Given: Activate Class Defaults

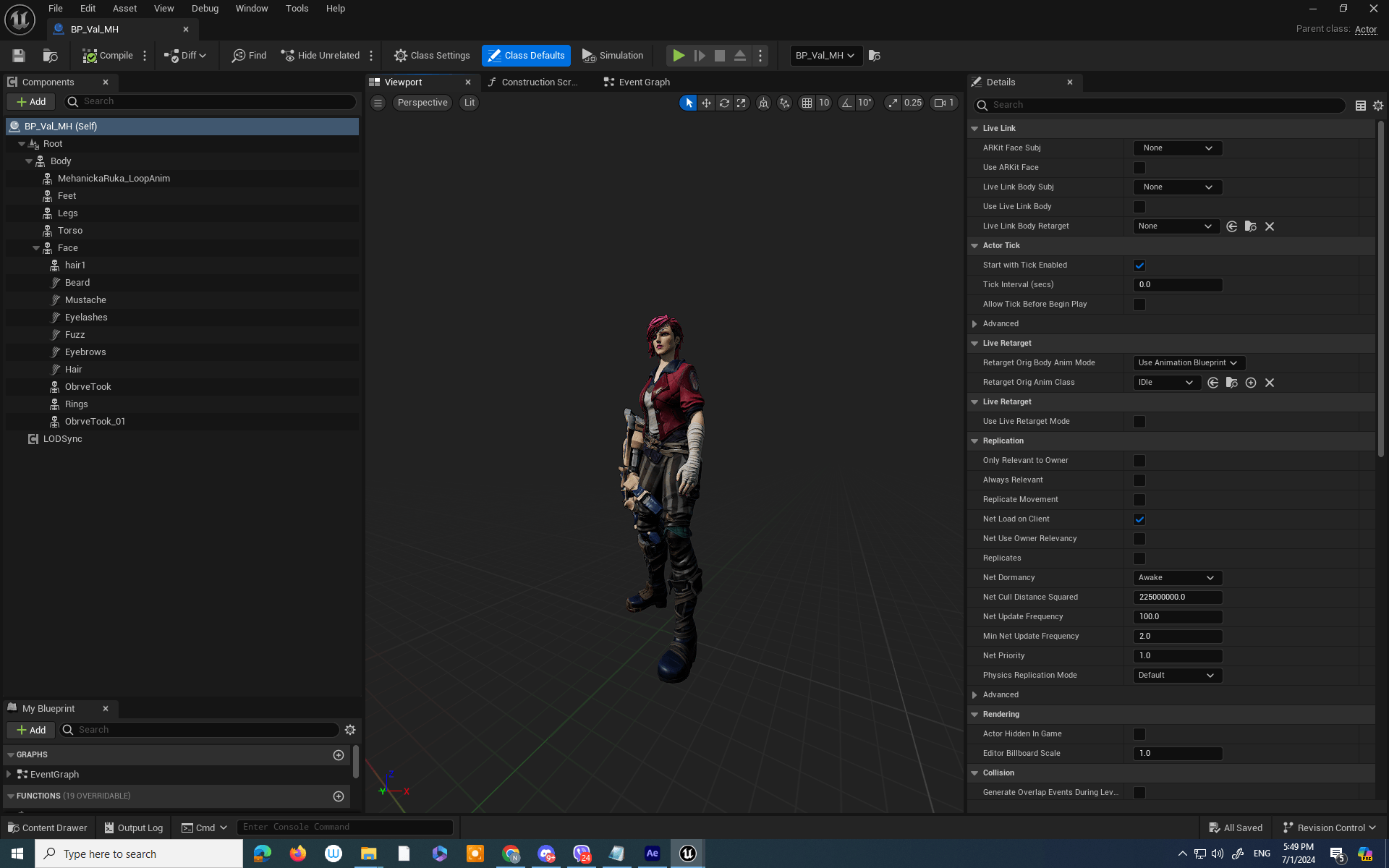Looking at the screenshot, I should 526,56.
